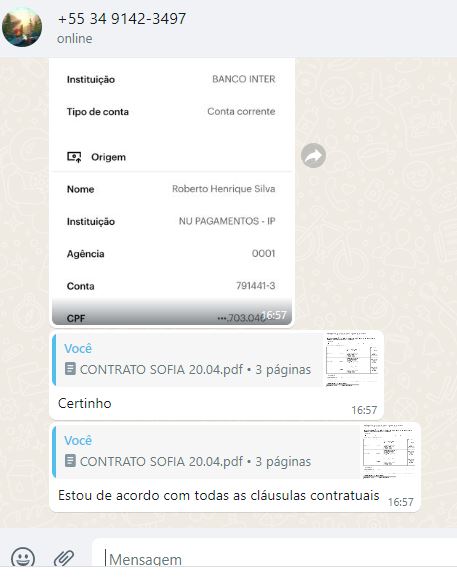This screenshot has width=457, height=588.
Task: Open the contact number +55 34 9142-3497
Action: [122, 18]
